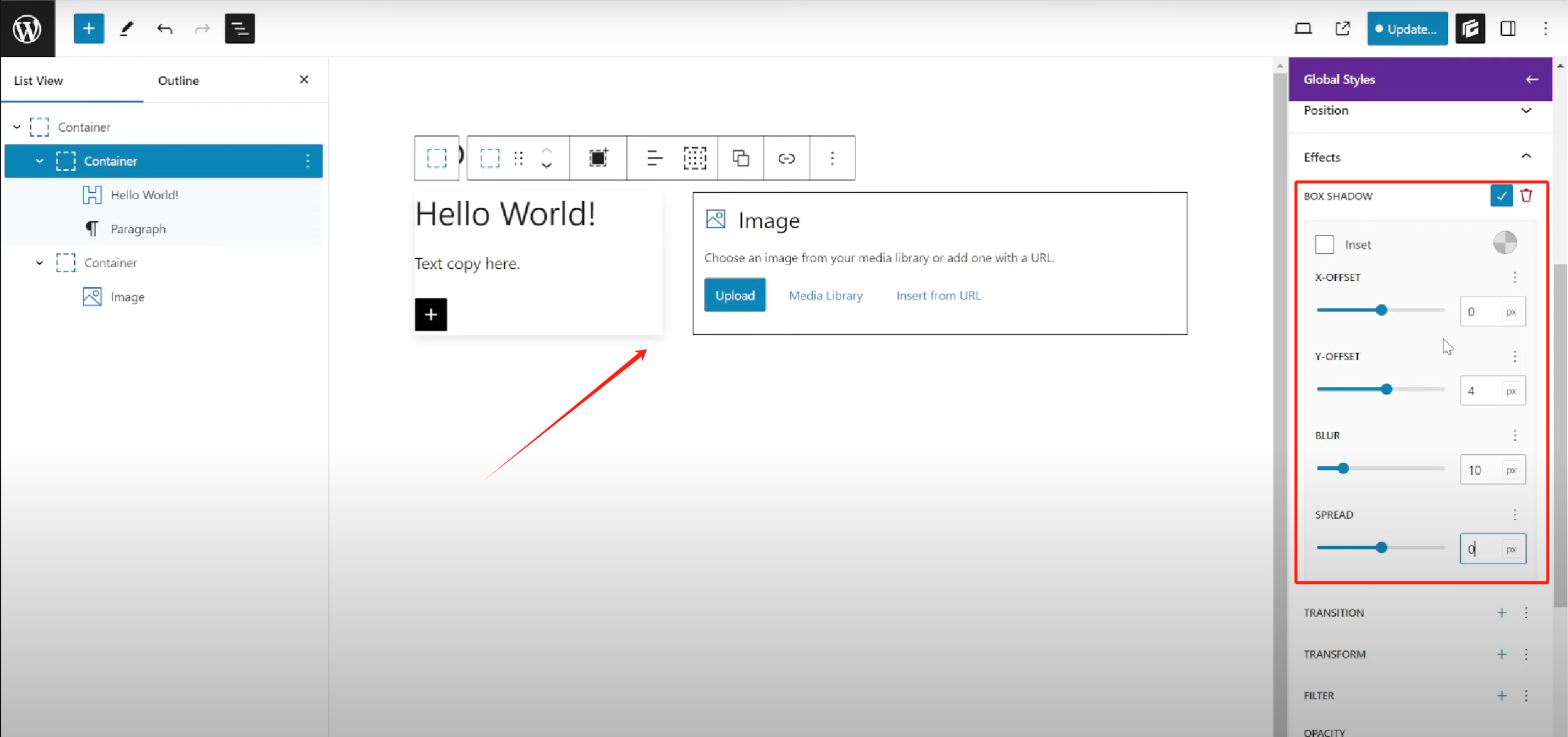
Task: Expand the Position panel section
Action: [x=1526, y=110]
